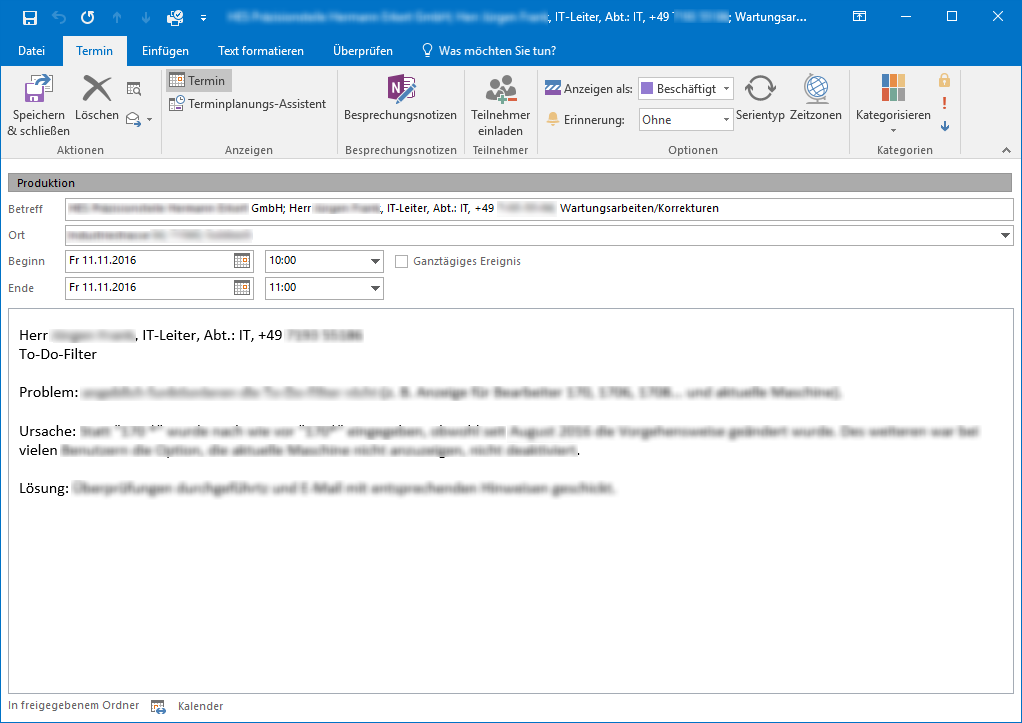The height and width of the screenshot is (723, 1022).
Task: Click the Problem: label in body
Action: coord(49,392)
